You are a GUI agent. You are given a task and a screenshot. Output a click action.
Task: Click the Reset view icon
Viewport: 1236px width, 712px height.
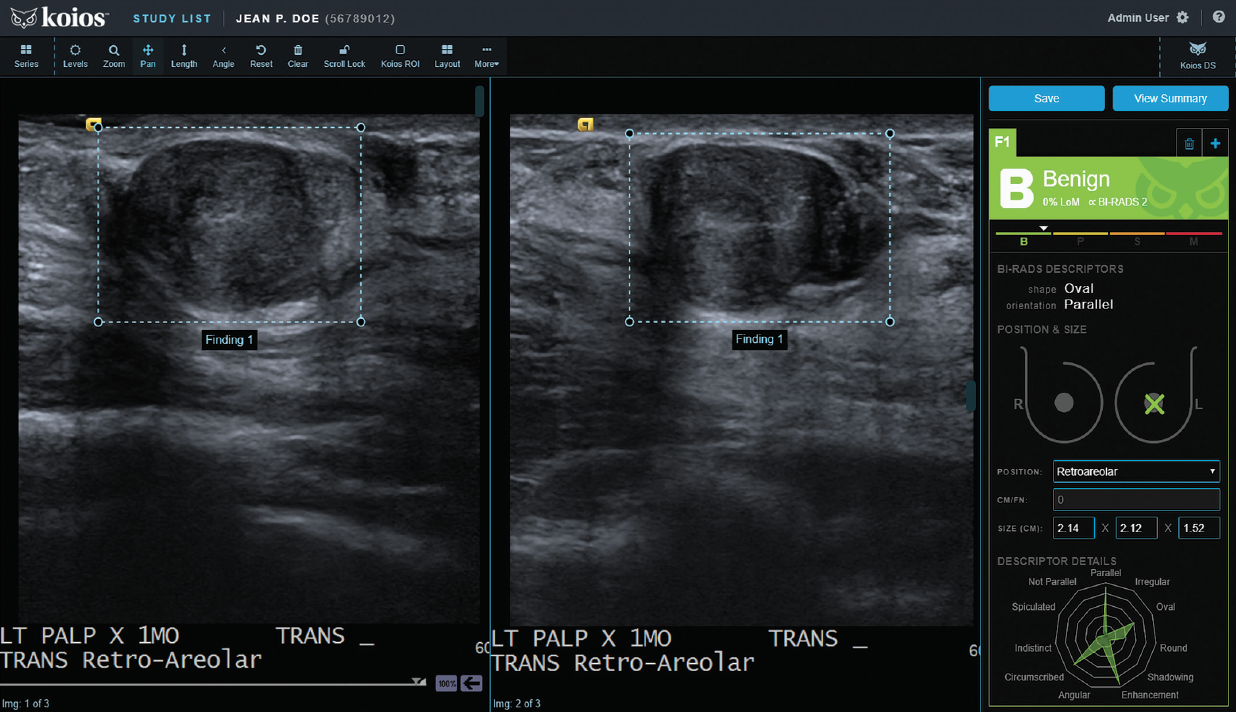click(x=261, y=55)
